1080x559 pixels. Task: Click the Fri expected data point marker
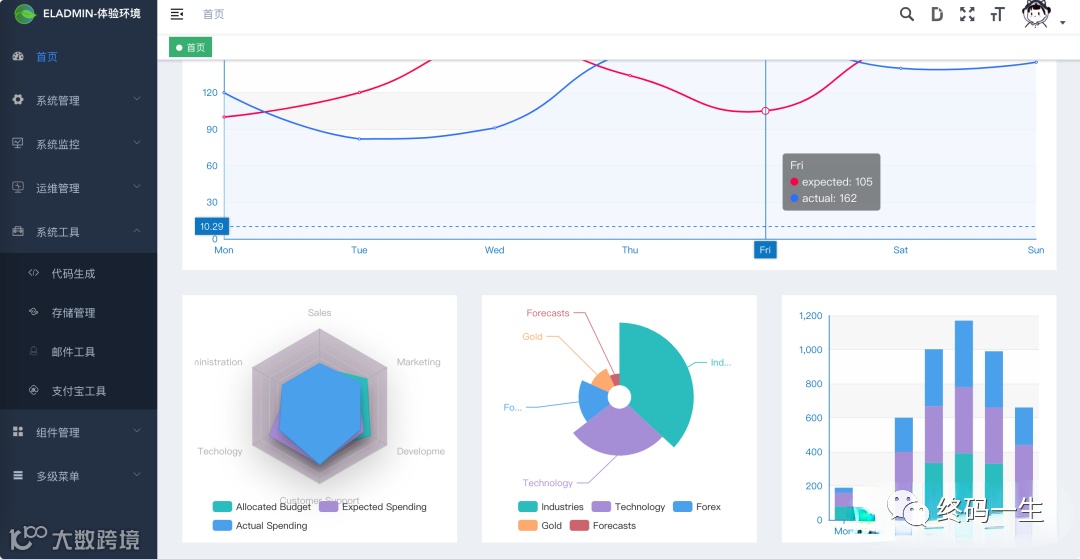765,111
